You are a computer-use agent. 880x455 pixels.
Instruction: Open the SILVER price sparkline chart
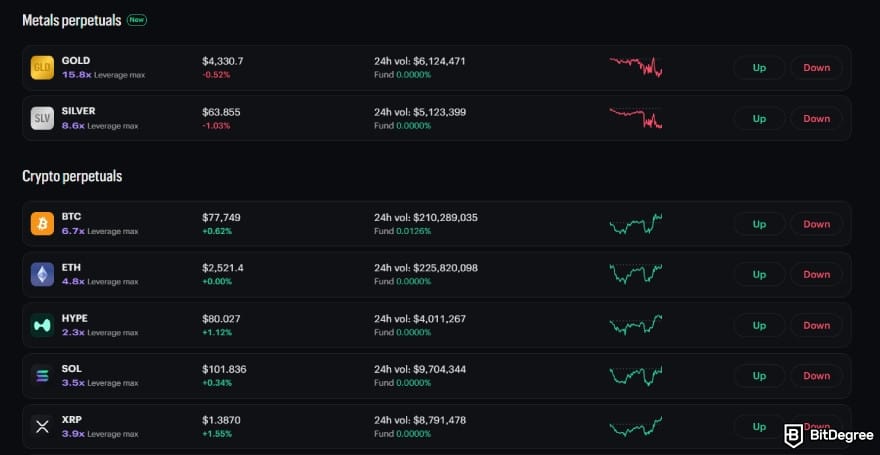[x=636, y=118]
